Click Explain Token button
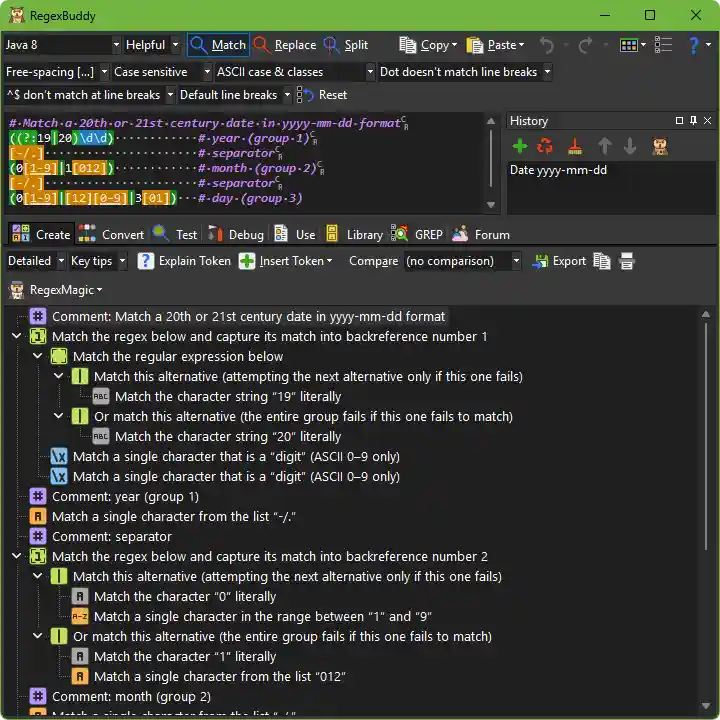This screenshot has height=720, width=720. pos(184,261)
